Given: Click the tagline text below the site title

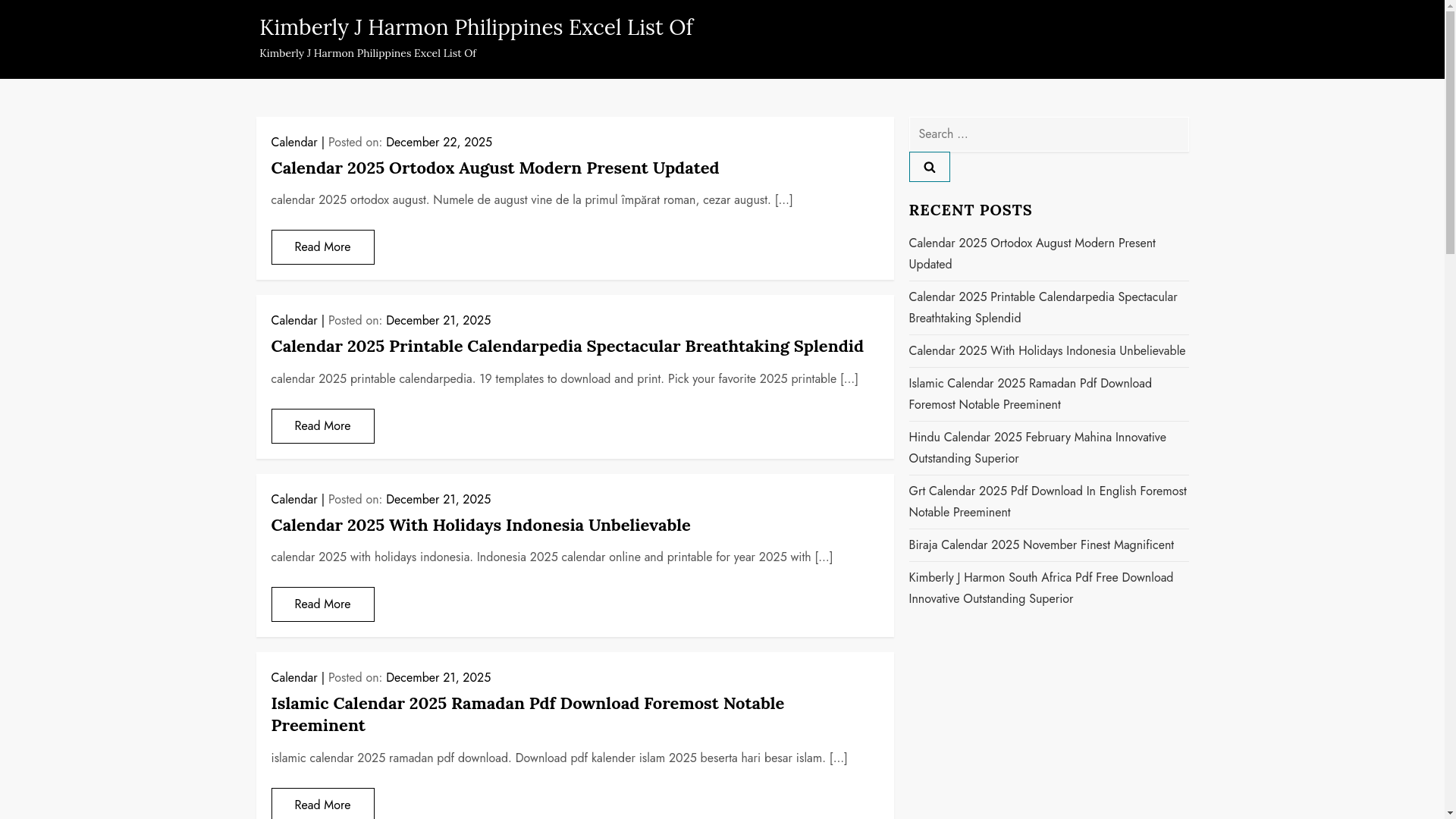Looking at the screenshot, I should point(367,53).
